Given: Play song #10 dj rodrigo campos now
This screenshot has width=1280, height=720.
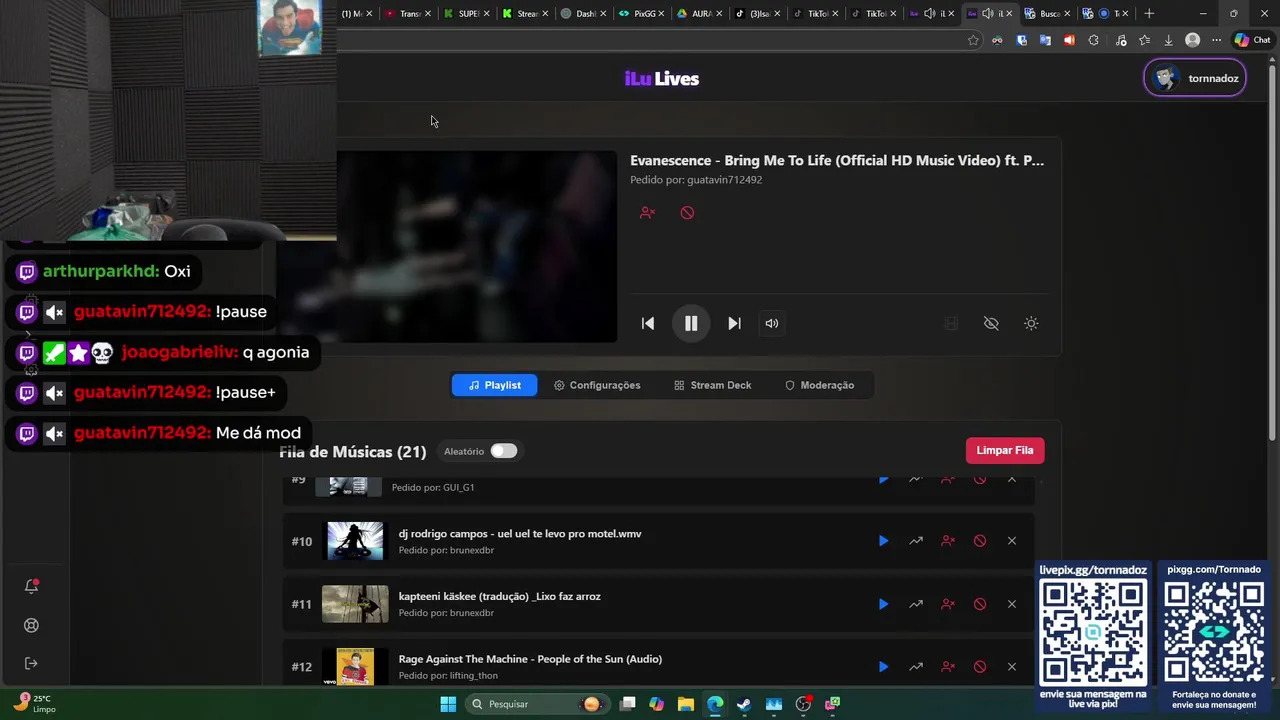Looking at the screenshot, I should 883,541.
